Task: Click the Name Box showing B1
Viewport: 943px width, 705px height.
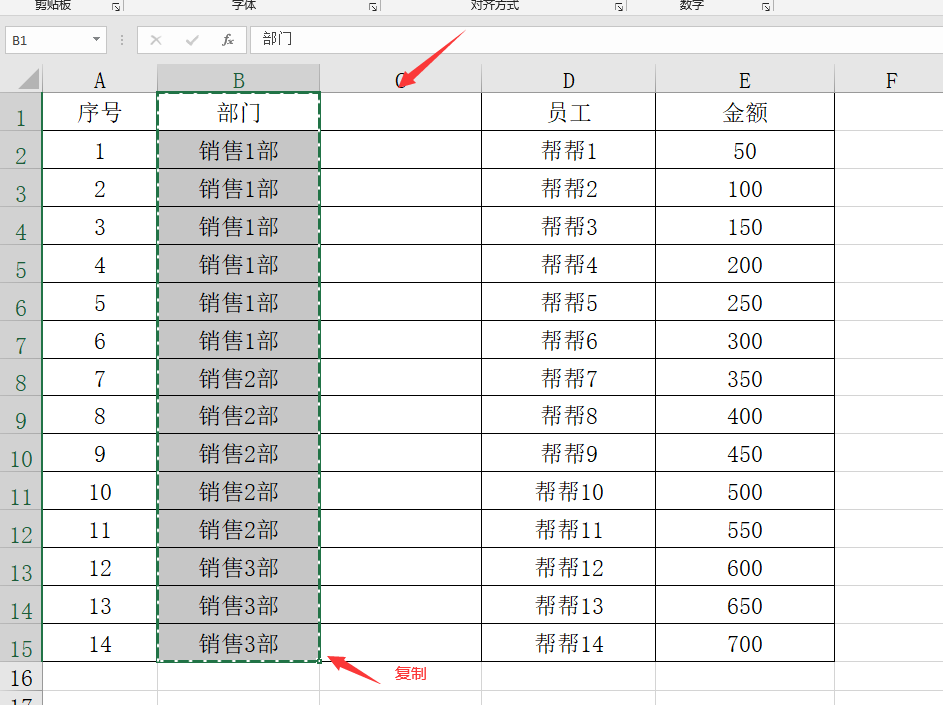Action: click(x=56, y=40)
